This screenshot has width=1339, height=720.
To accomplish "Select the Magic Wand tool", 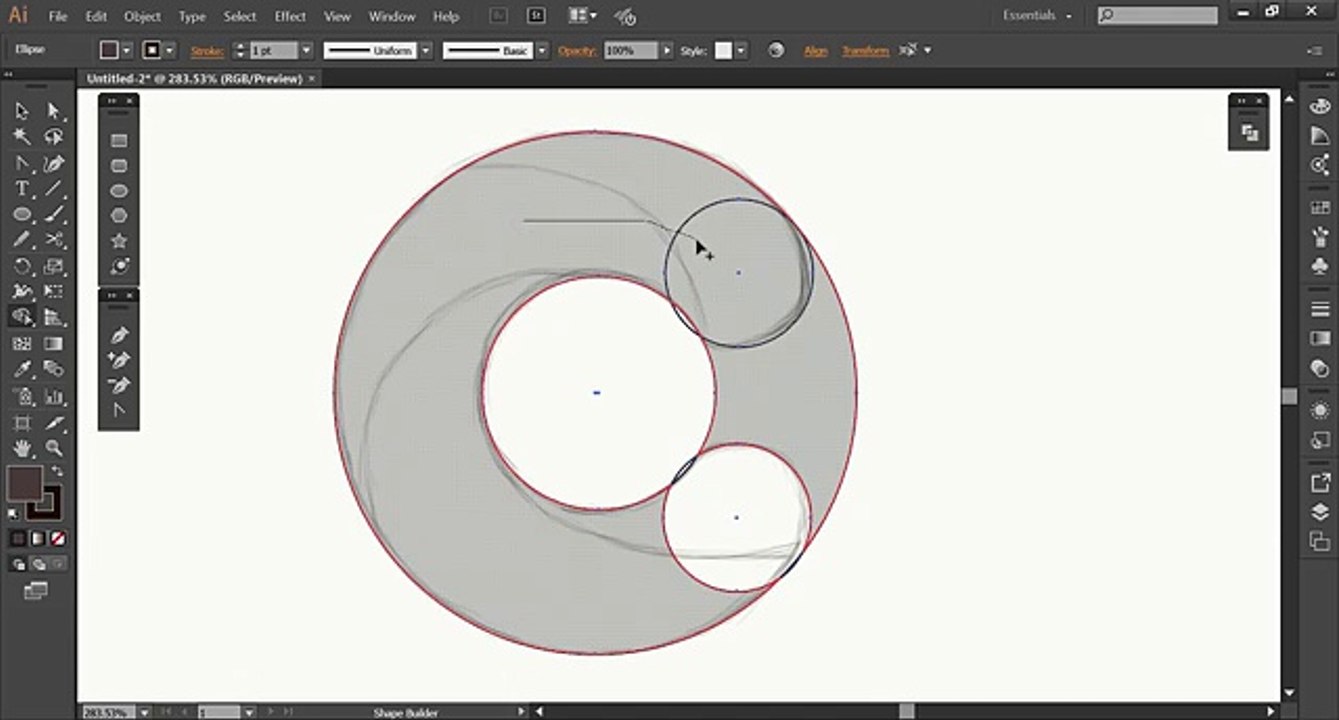I will pyautogui.click(x=22, y=137).
